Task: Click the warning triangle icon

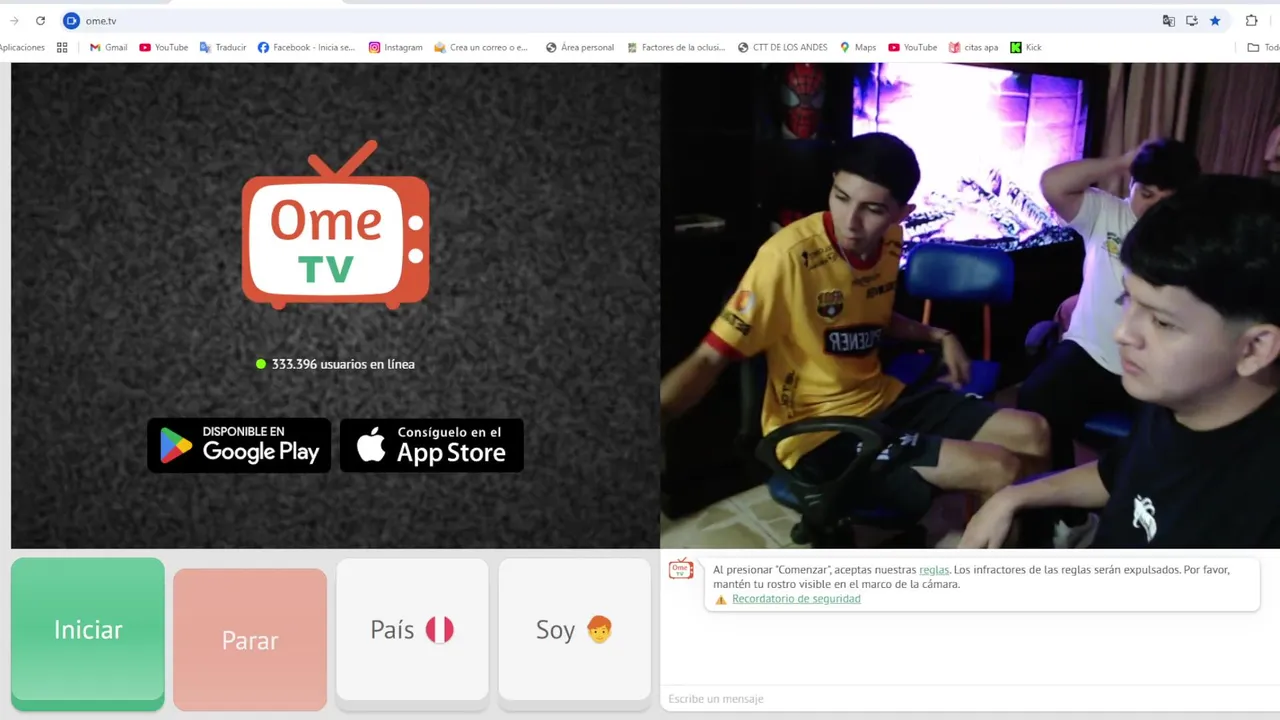Action: point(721,600)
